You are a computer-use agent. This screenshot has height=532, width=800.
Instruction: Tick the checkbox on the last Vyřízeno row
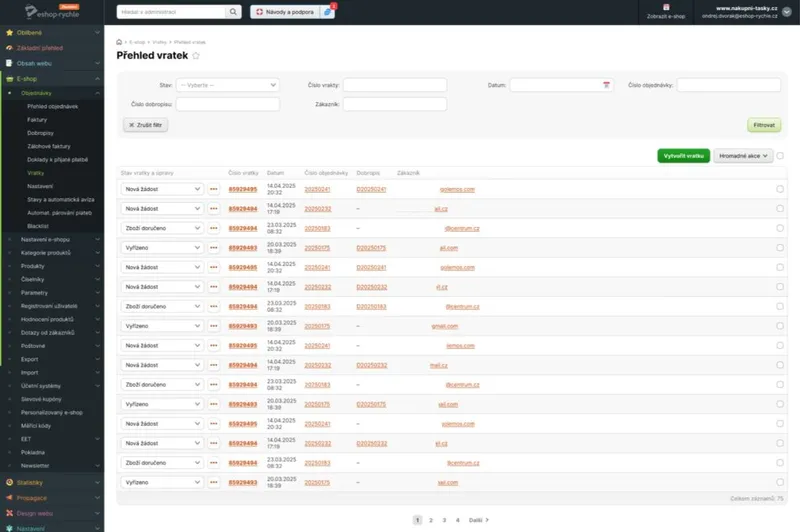(x=780, y=482)
